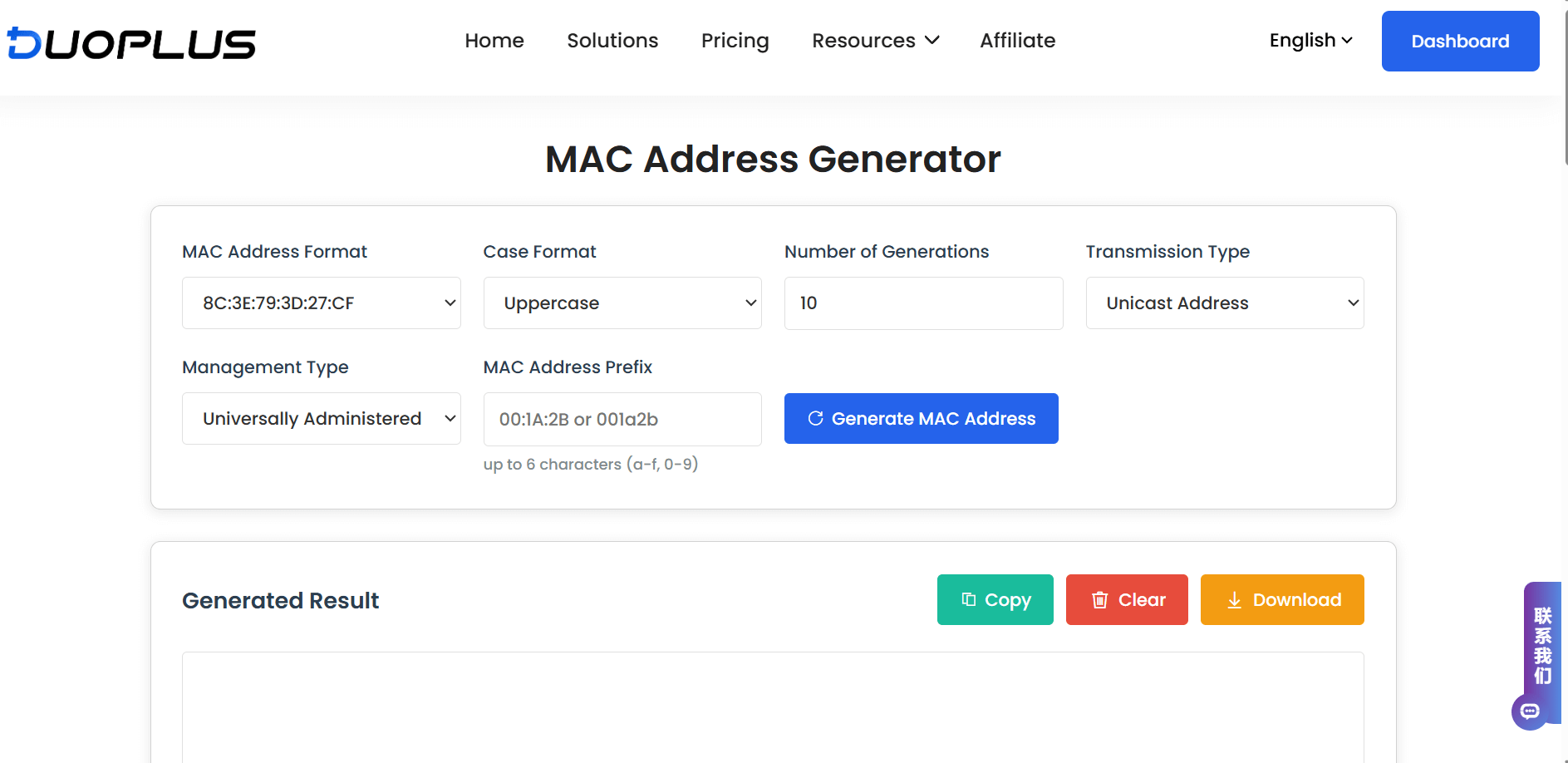Screen dimensions: 1568x763
Task: Open the MAC Address Format dropdown
Action: 322,303
